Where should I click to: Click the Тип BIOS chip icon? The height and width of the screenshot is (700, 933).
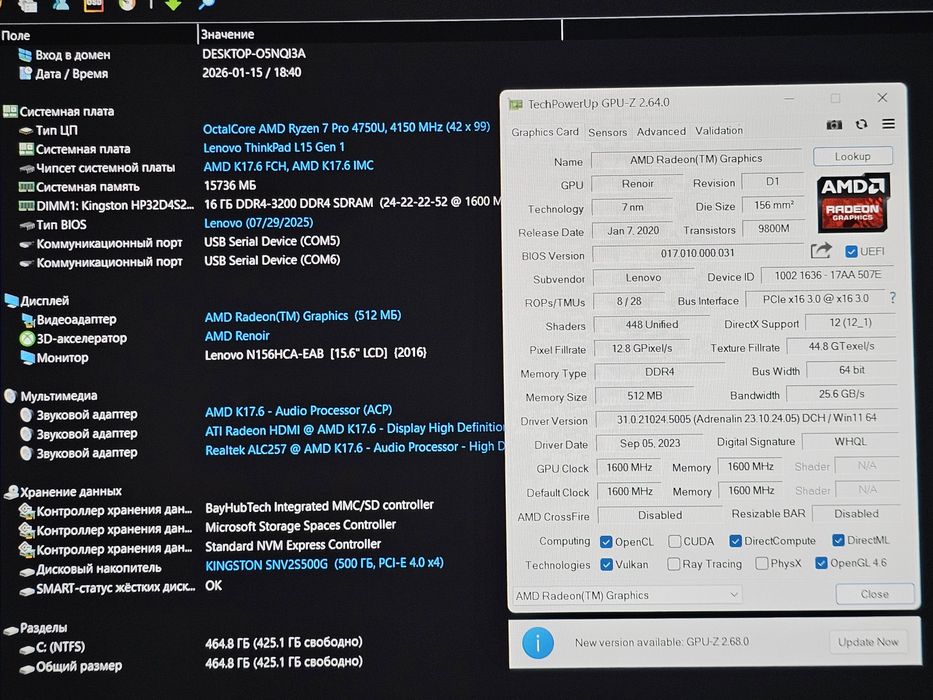(x=27, y=225)
